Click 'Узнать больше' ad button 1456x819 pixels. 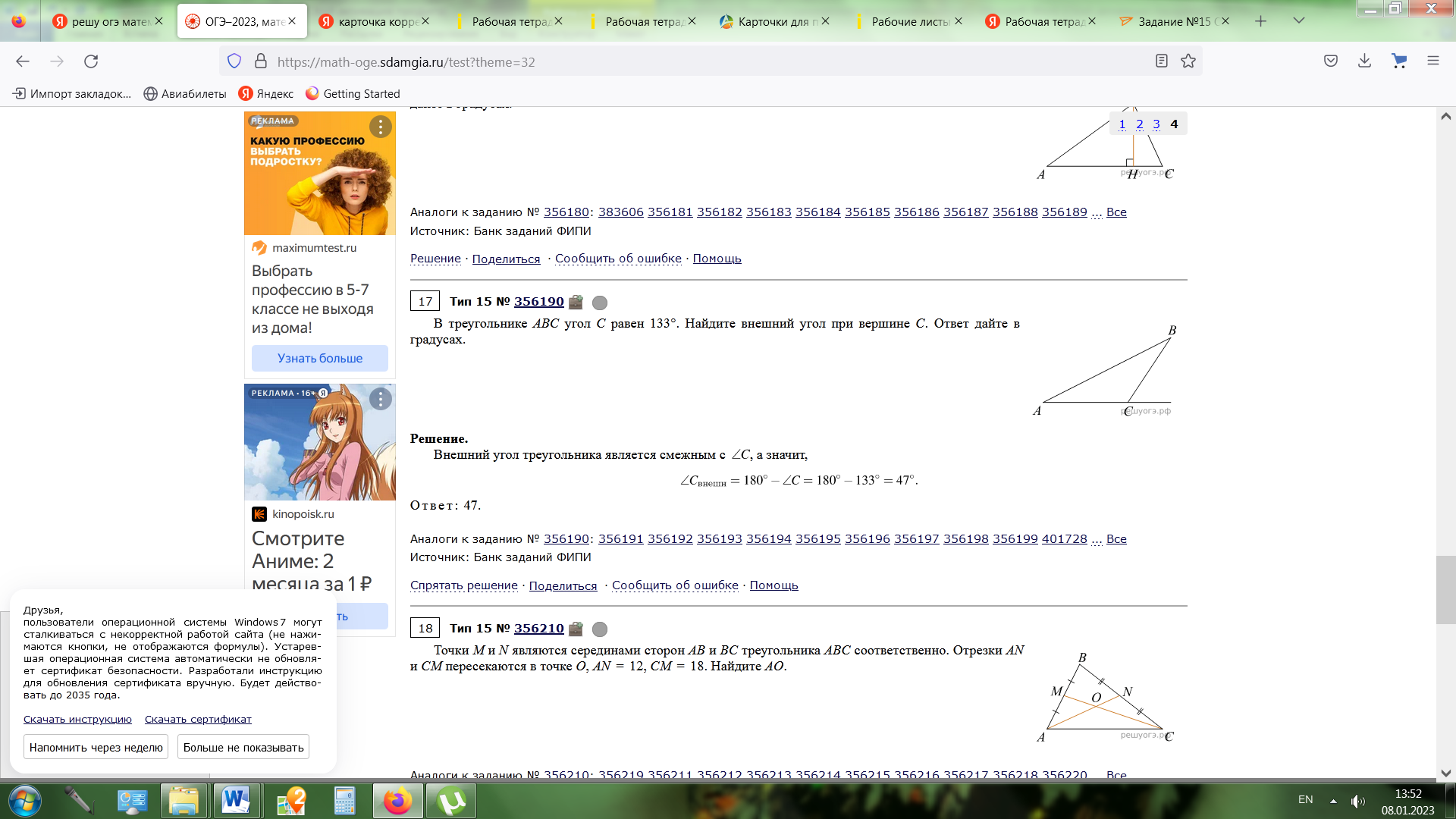tap(320, 358)
